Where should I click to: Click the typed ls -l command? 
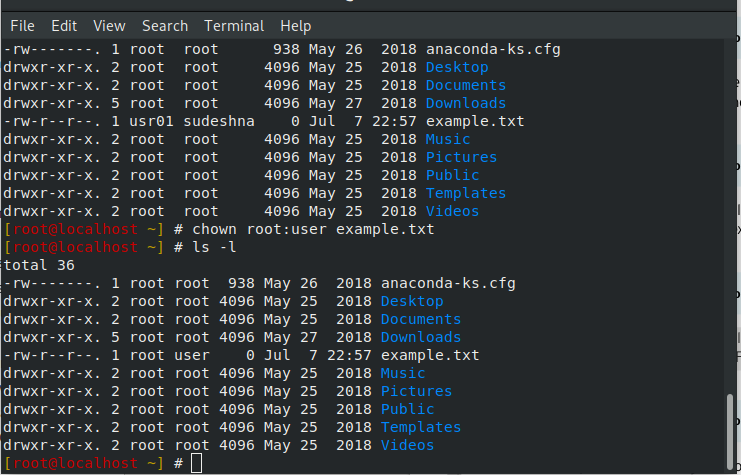(214, 247)
